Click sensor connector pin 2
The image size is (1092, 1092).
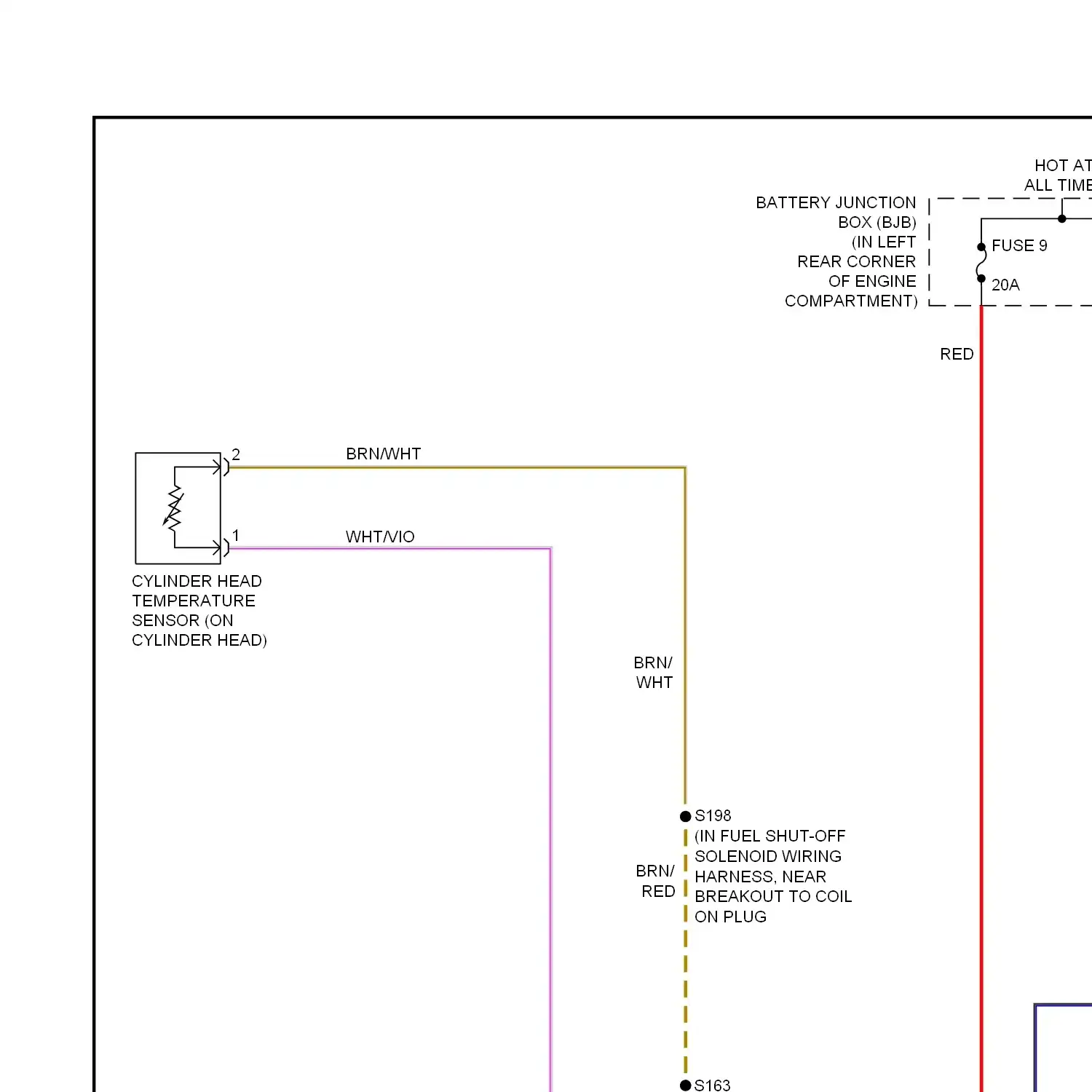236,454
